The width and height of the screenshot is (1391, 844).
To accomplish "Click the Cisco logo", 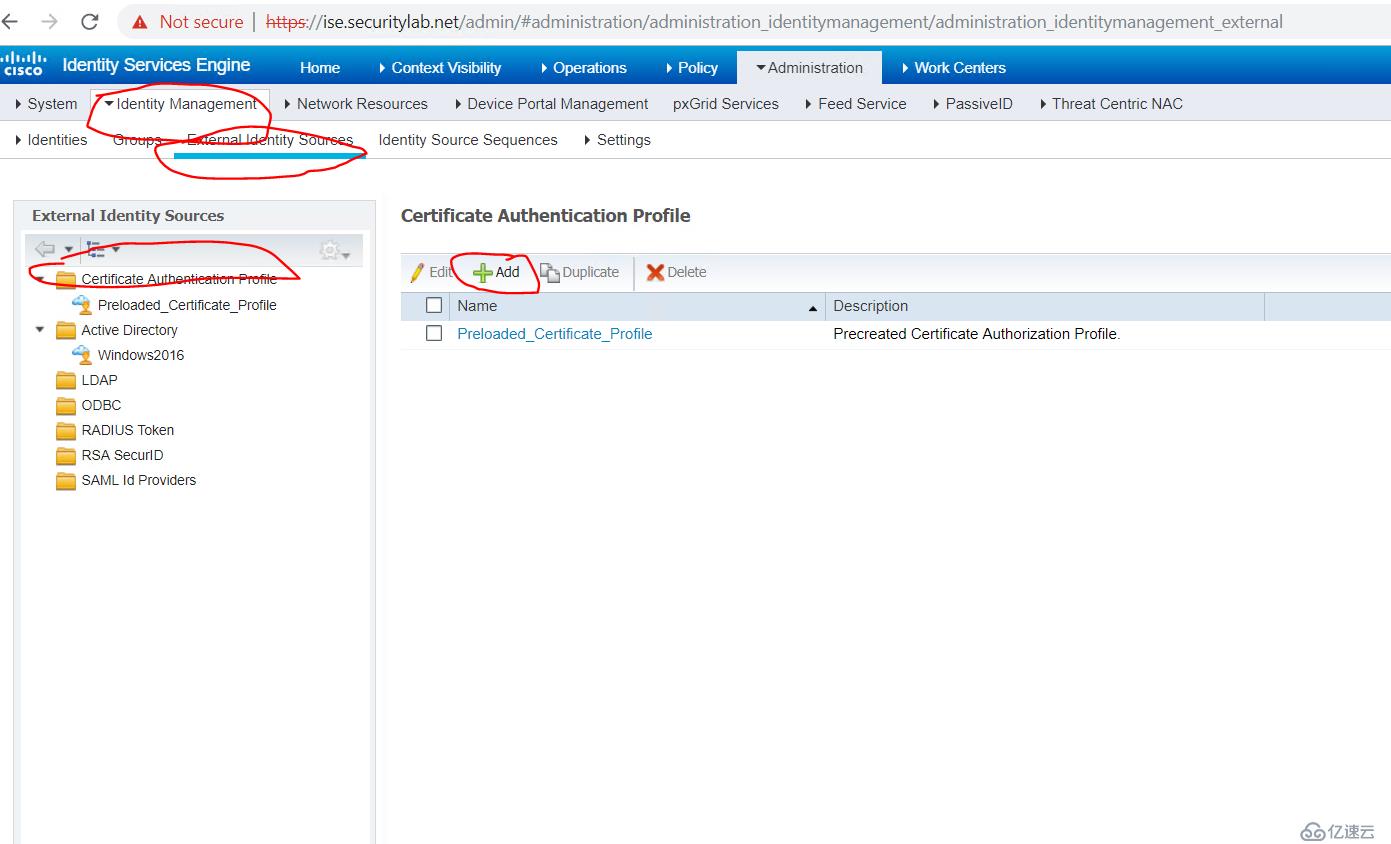I will click(22, 64).
